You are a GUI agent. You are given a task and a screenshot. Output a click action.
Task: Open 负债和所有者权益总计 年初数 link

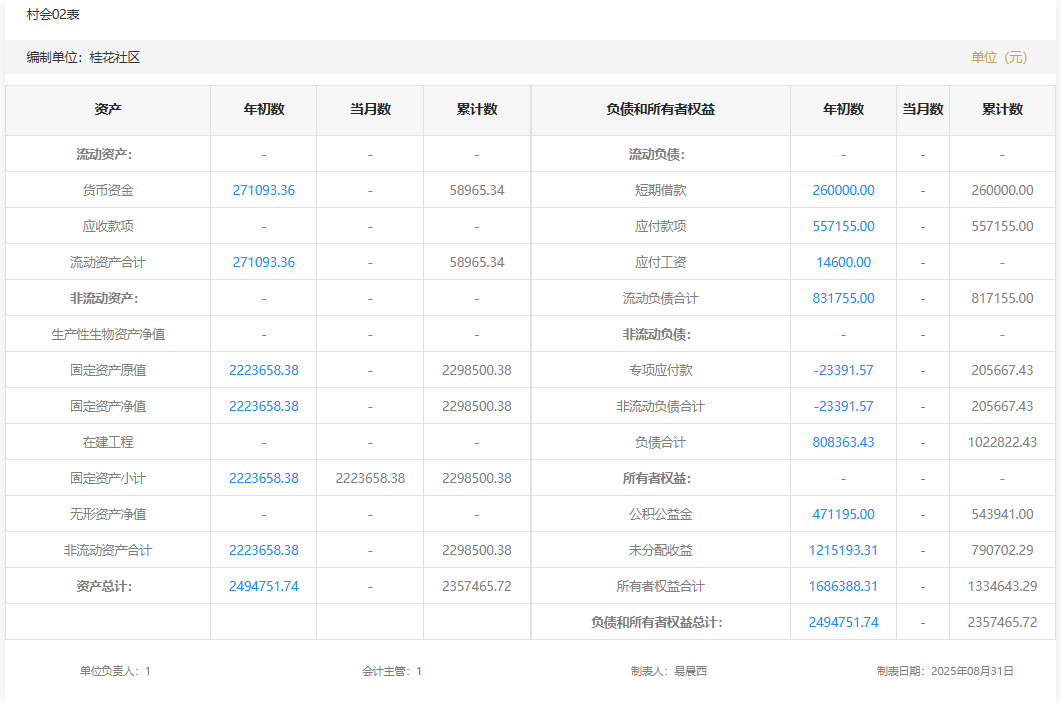[843, 622]
